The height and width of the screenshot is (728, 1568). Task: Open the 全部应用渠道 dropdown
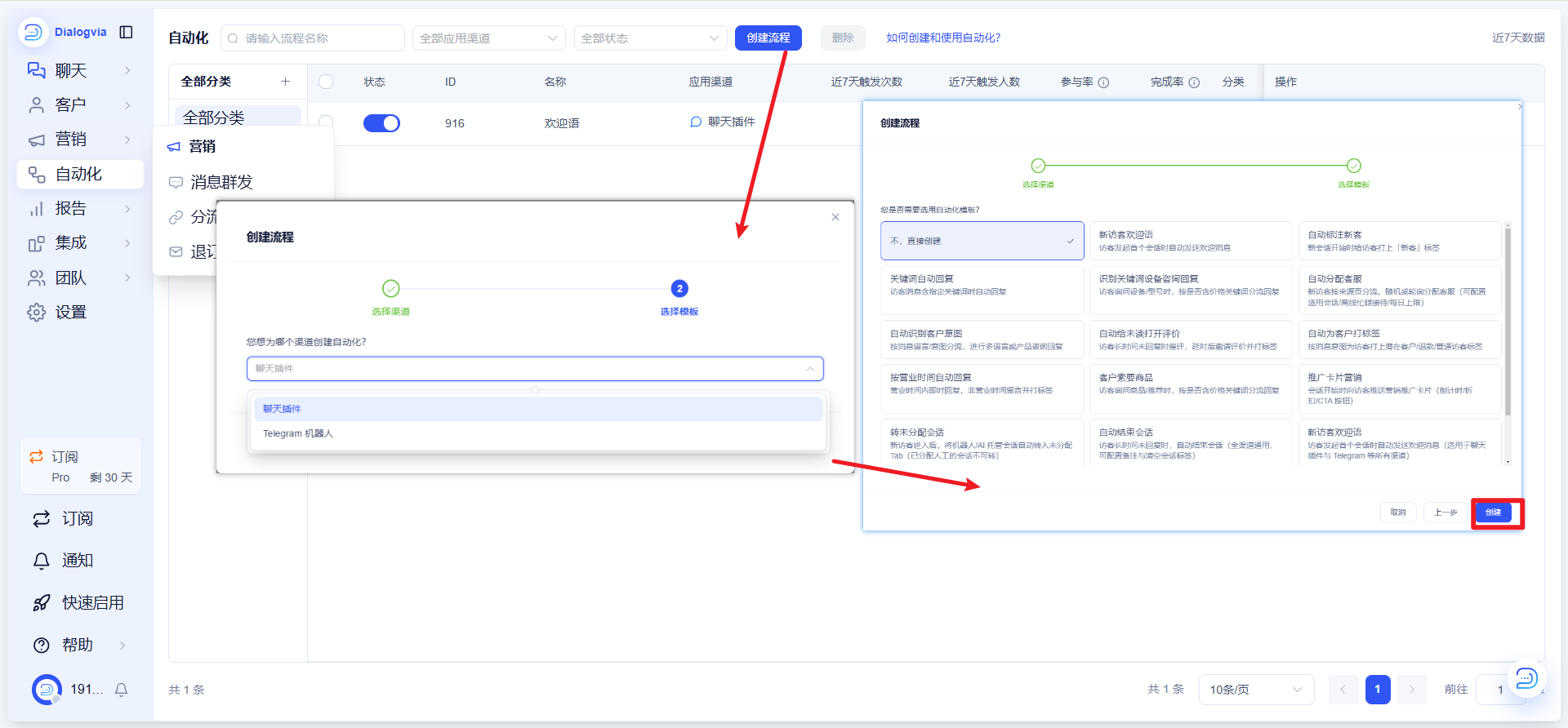click(x=488, y=38)
